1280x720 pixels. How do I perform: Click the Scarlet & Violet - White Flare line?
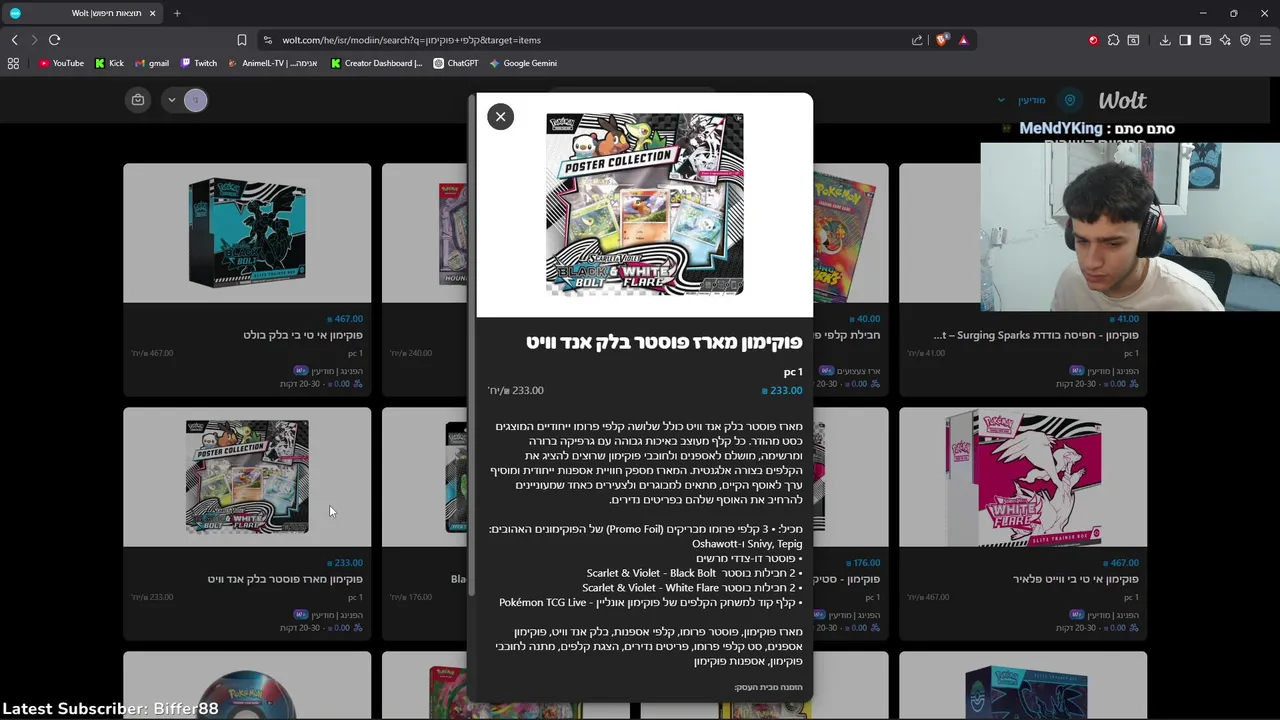pos(692,588)
